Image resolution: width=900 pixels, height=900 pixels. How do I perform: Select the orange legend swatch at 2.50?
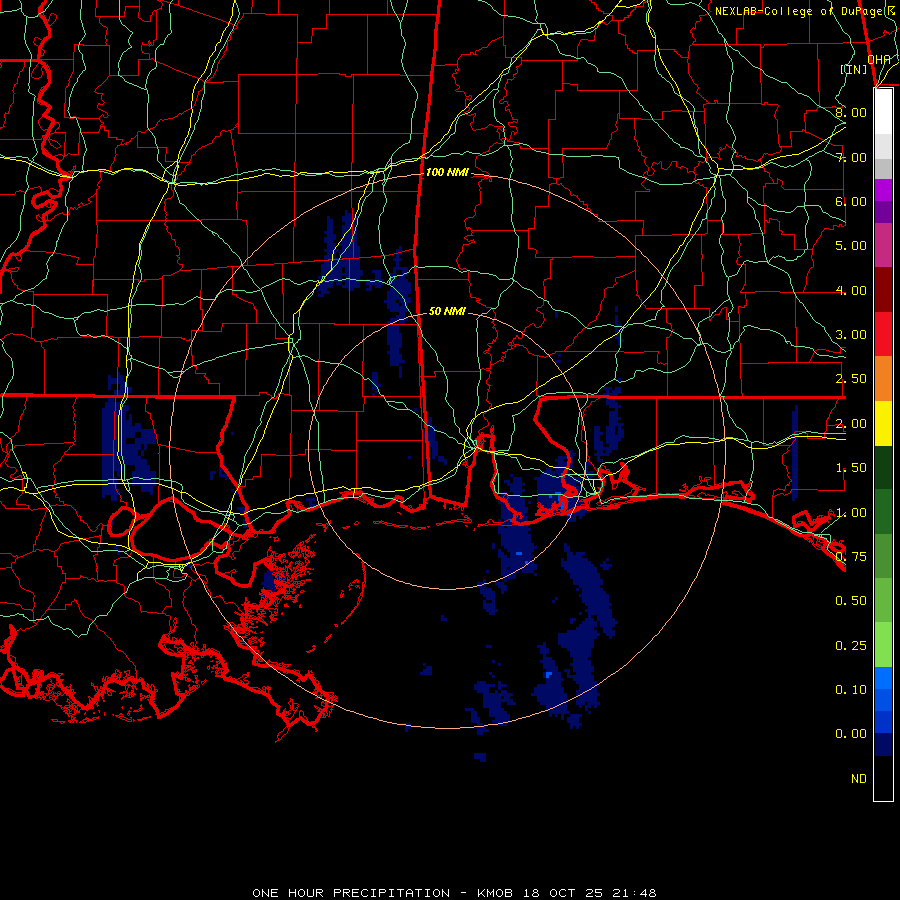tap(883, 379)
